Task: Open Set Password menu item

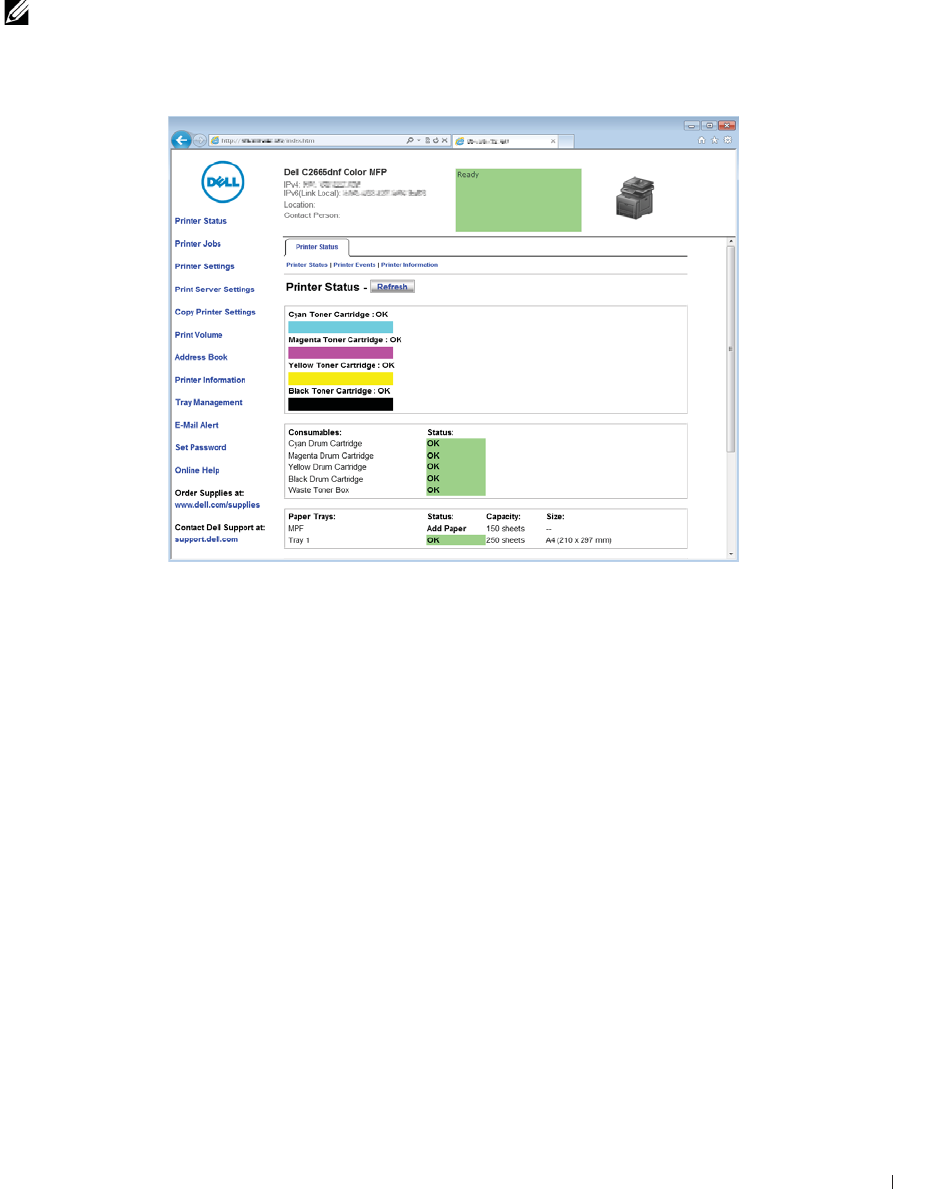Action: click(x=200, y=447)
